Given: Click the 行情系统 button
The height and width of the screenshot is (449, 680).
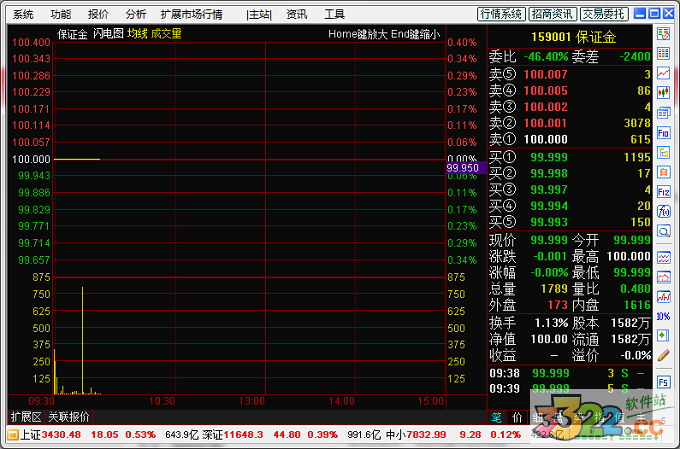Looking at the screenshot, I should click(x=501, y=14).
